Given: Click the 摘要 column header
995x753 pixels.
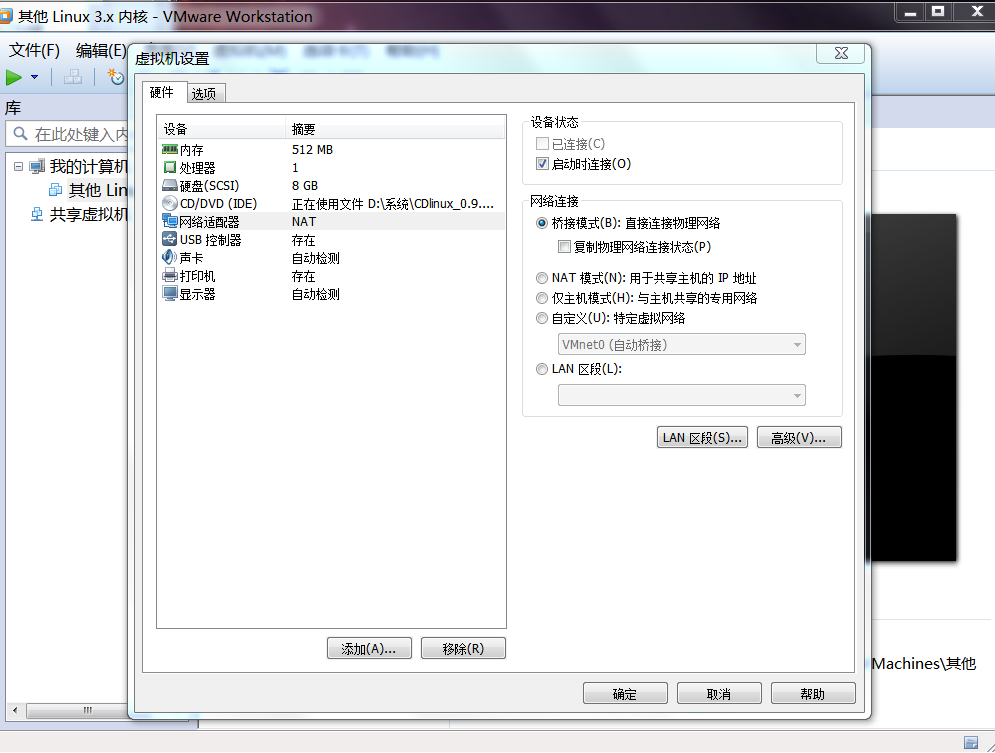Looking at the screenshot, I should coord(395,129).
